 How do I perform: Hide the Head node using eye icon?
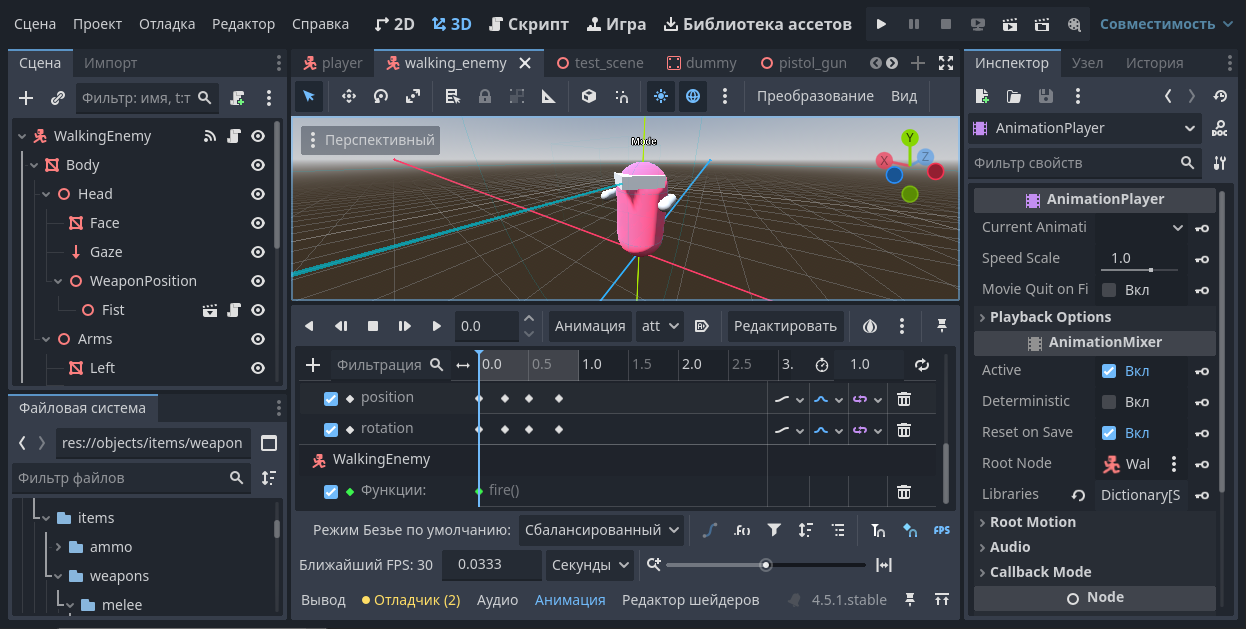(258, 194)
